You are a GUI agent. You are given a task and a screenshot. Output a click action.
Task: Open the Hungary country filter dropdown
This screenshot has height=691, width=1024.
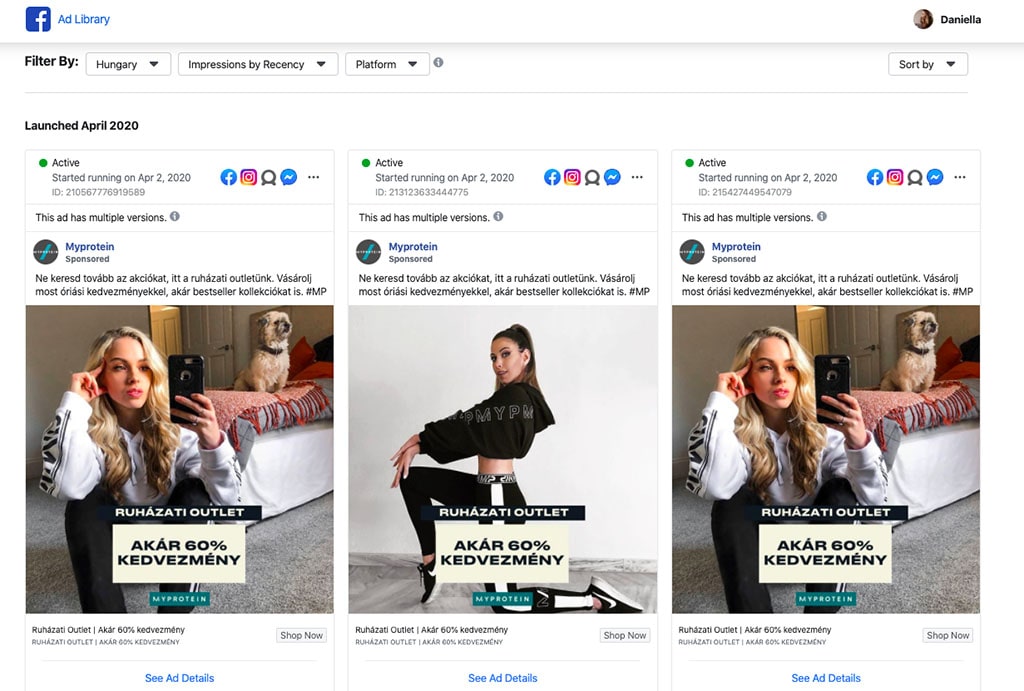pyautogui.click(x=128, y=64)
